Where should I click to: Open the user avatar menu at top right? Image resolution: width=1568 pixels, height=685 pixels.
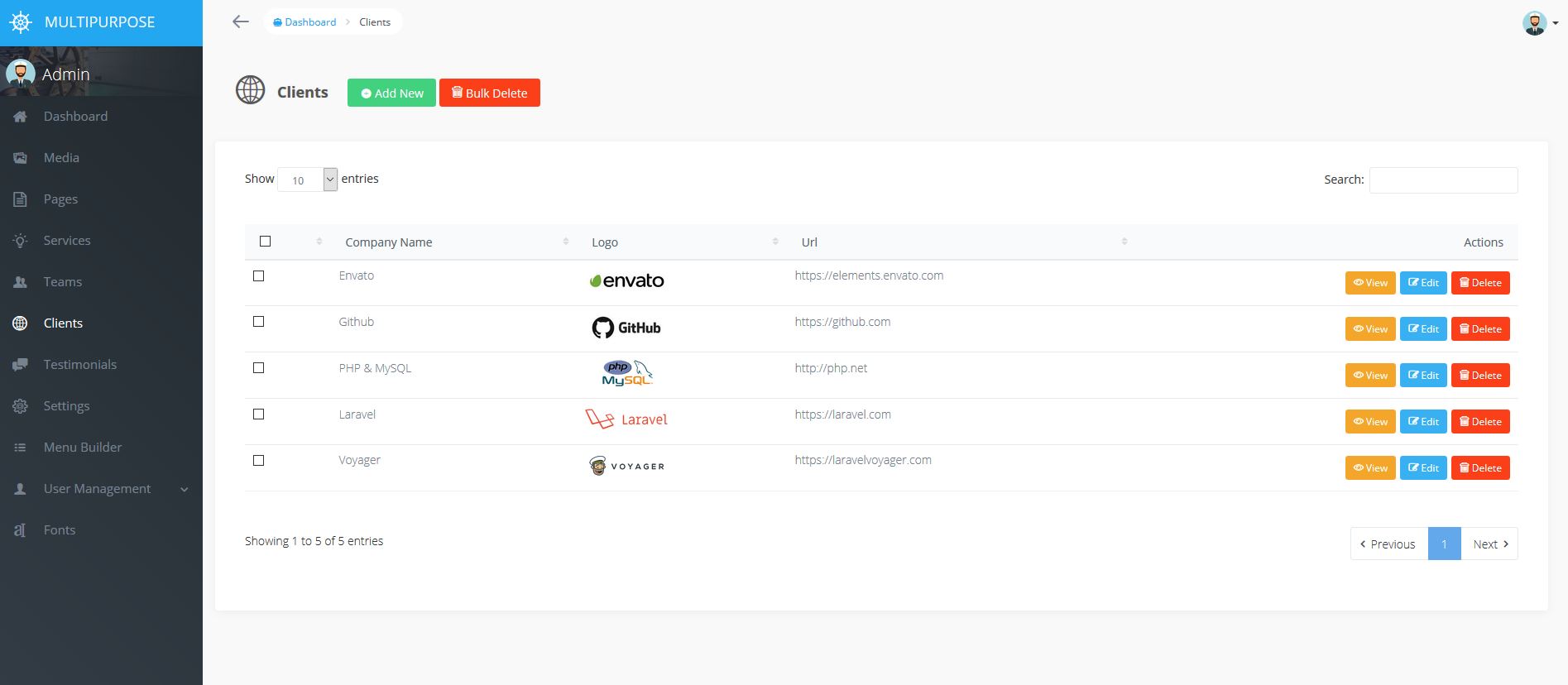click(1540, 23)
